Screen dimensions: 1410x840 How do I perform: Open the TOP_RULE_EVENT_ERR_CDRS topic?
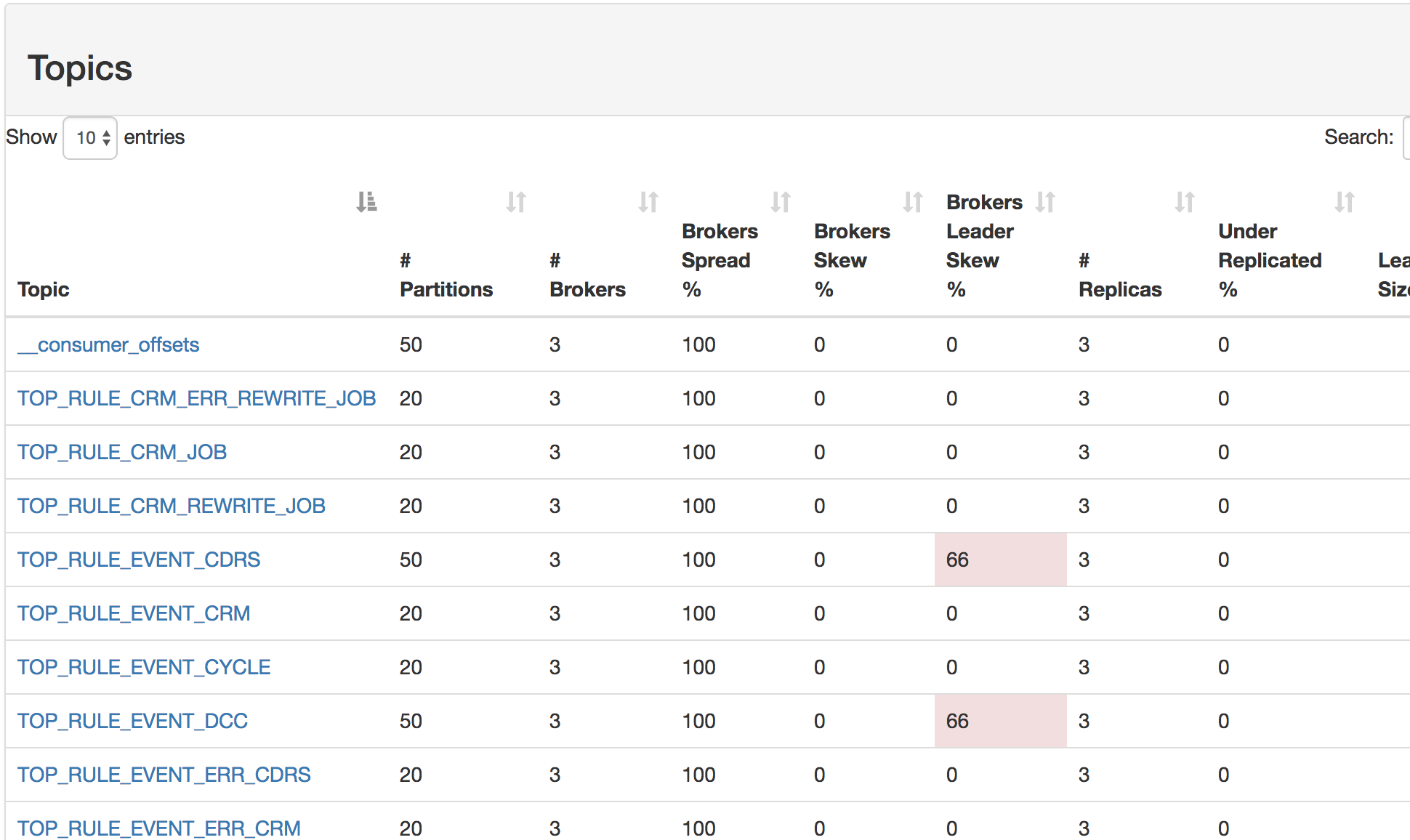point(164,775)
